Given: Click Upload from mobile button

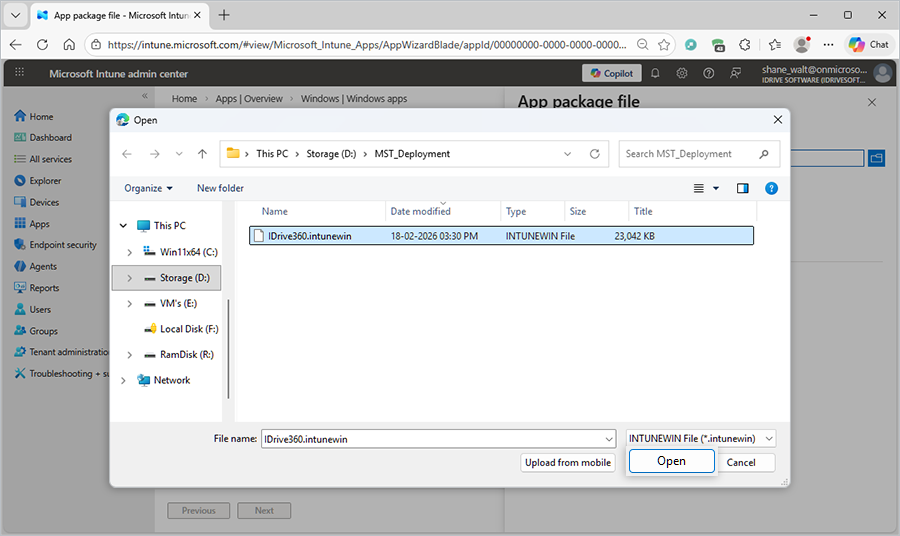Looking at the screenshot, I should pyautogui.click(x=568, y=462).
